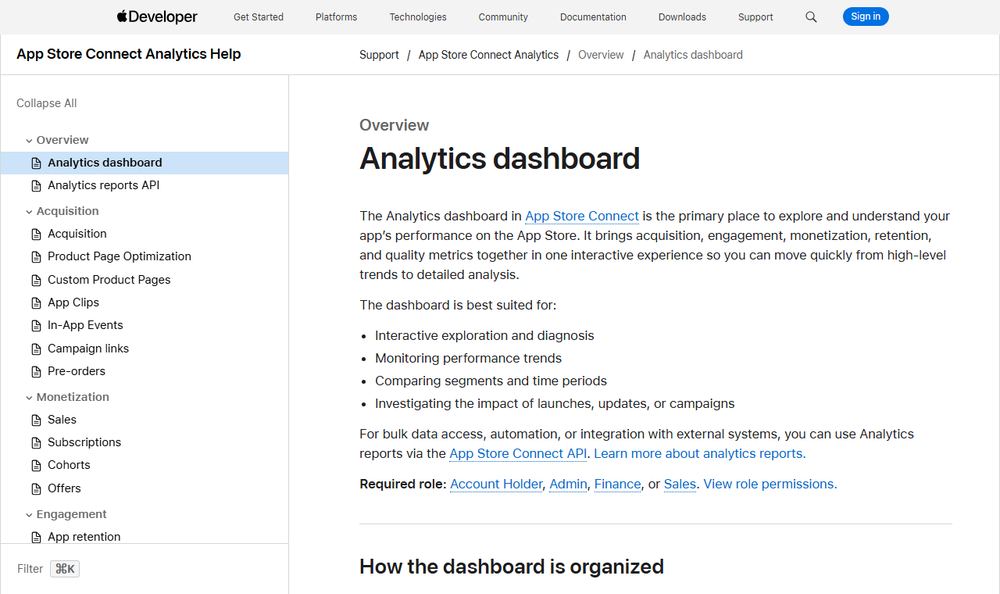
Task: Select Campaign links in sidebar
Action: point(88,348)
